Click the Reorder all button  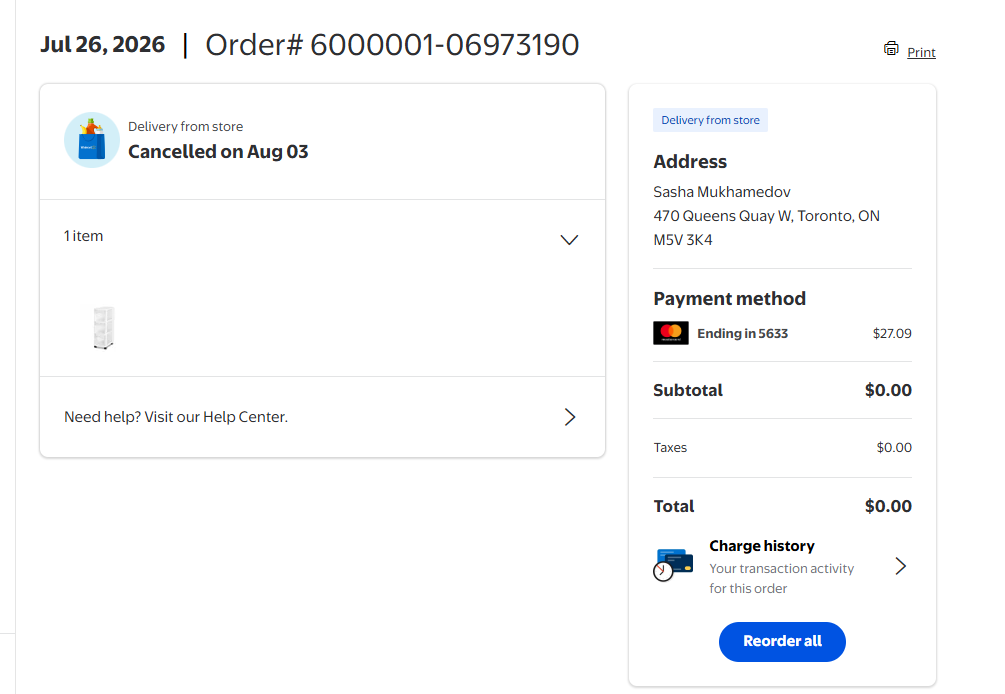(782, 641)
